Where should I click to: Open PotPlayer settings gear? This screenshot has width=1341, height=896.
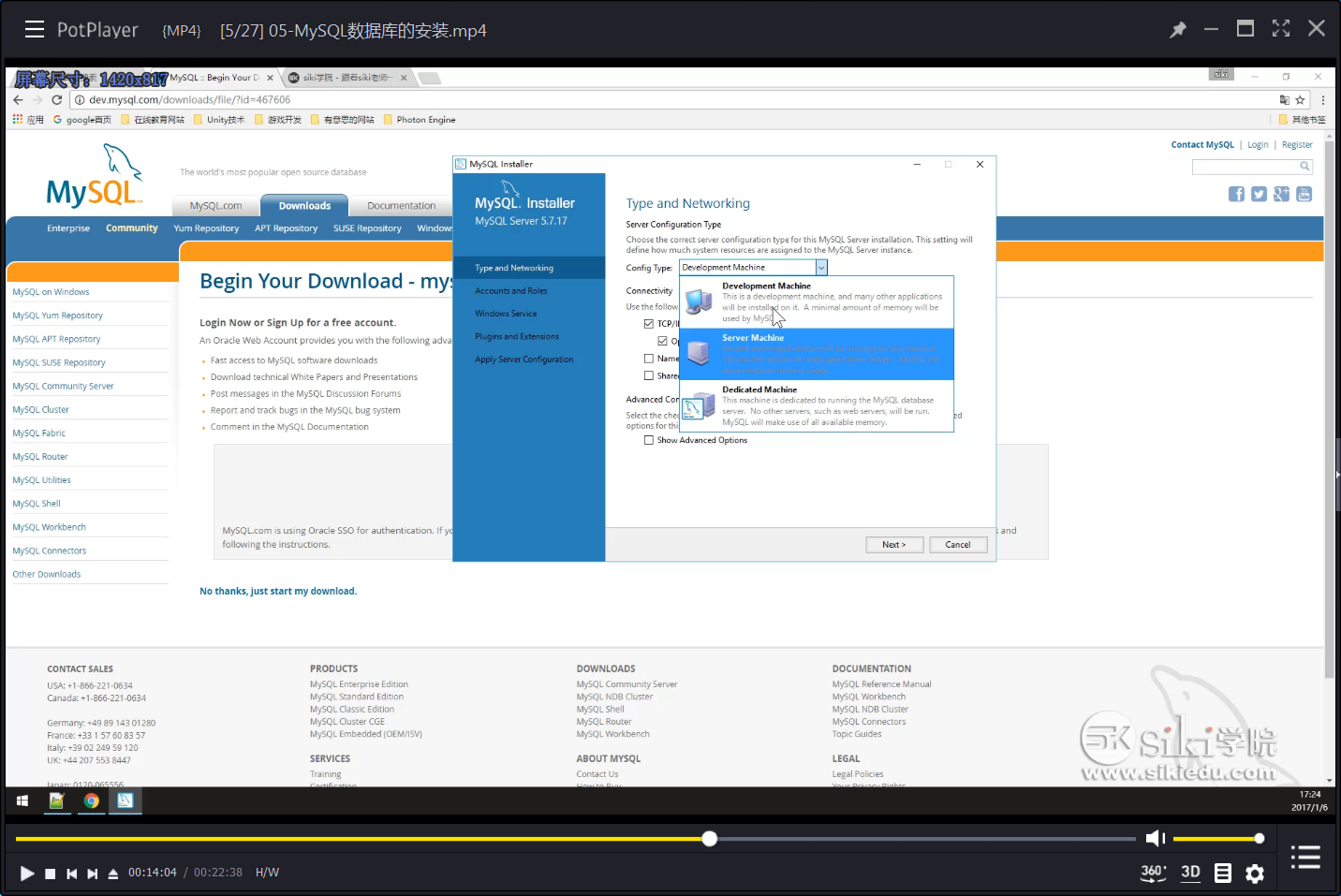[x=1255, y=874]
